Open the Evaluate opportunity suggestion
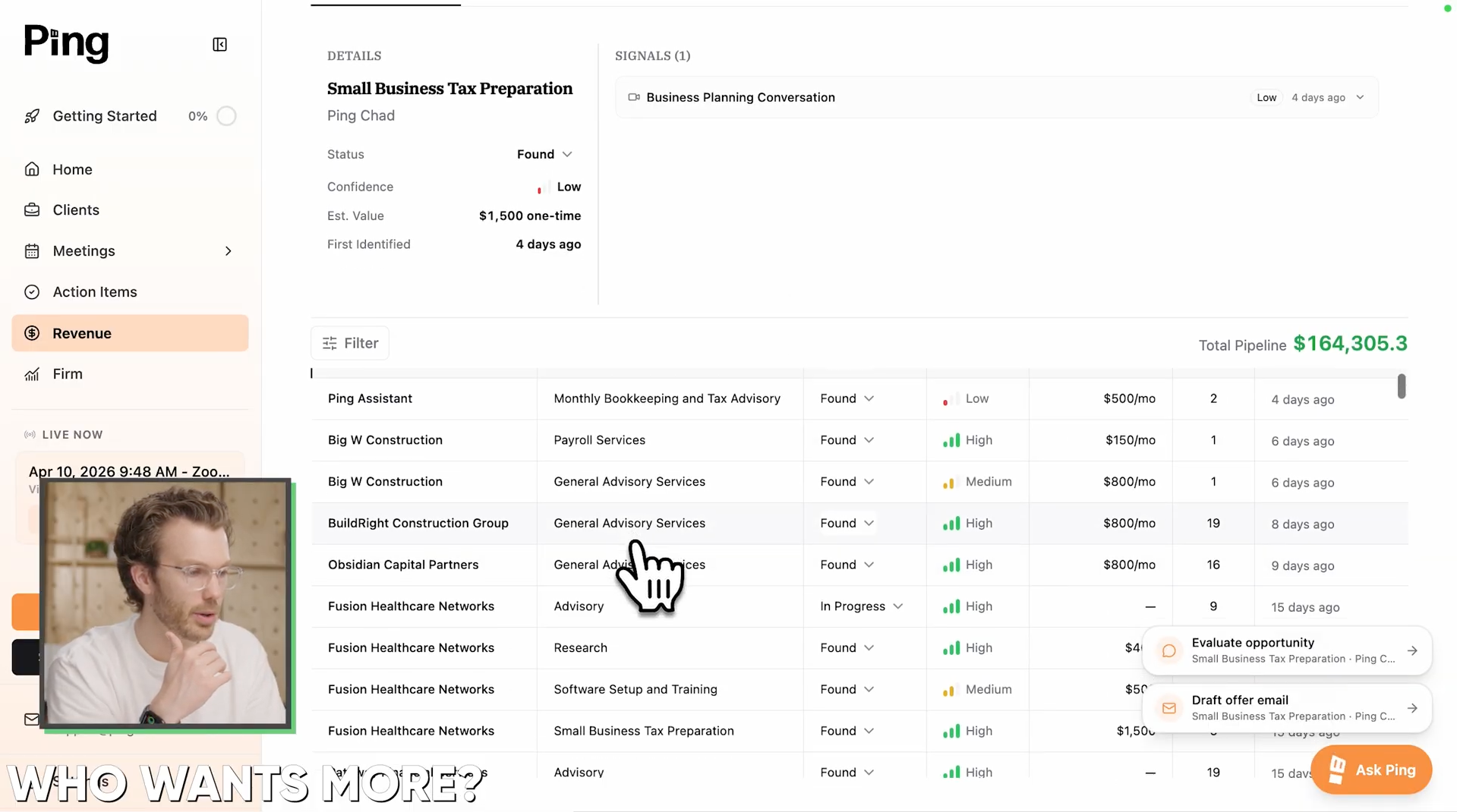Image resolution: width=1457 pixels, height=812 pixels. 1287,650
